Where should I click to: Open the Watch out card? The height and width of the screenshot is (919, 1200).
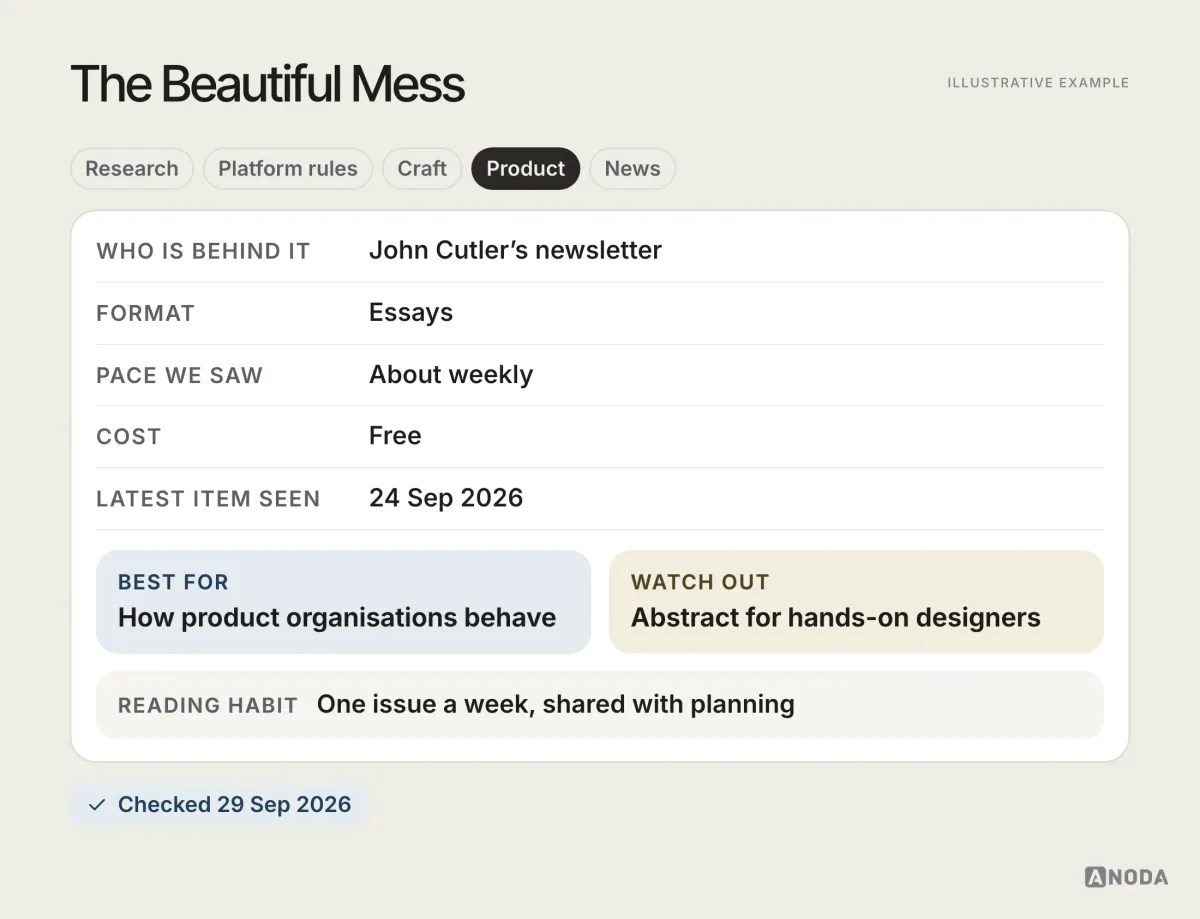tap(856, 602)
